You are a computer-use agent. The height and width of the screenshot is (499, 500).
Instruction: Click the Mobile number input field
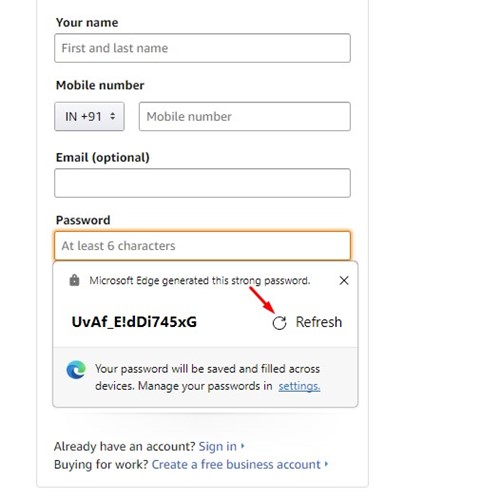(x=245, y=116)
